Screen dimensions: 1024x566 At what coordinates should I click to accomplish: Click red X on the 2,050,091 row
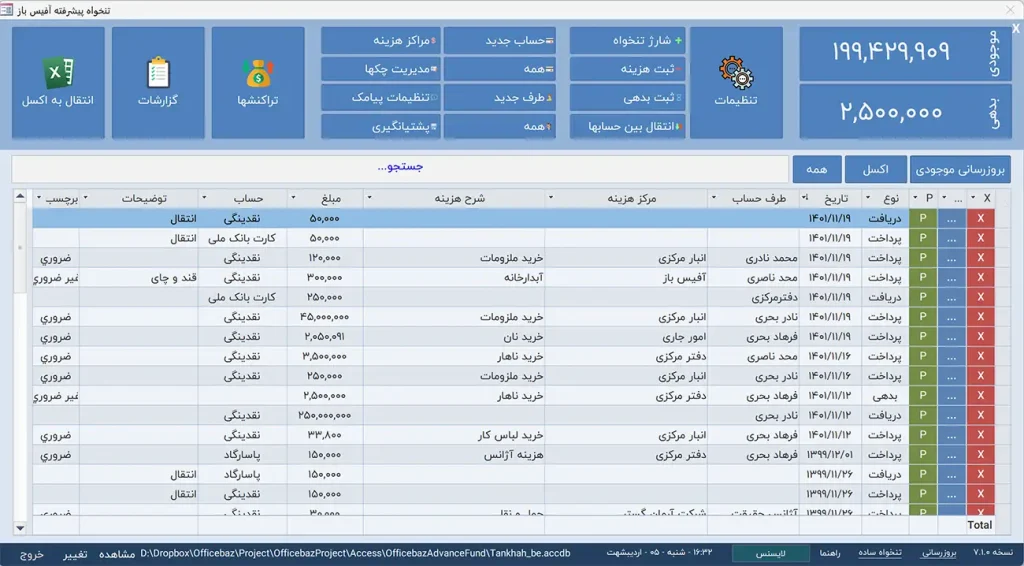980,336
